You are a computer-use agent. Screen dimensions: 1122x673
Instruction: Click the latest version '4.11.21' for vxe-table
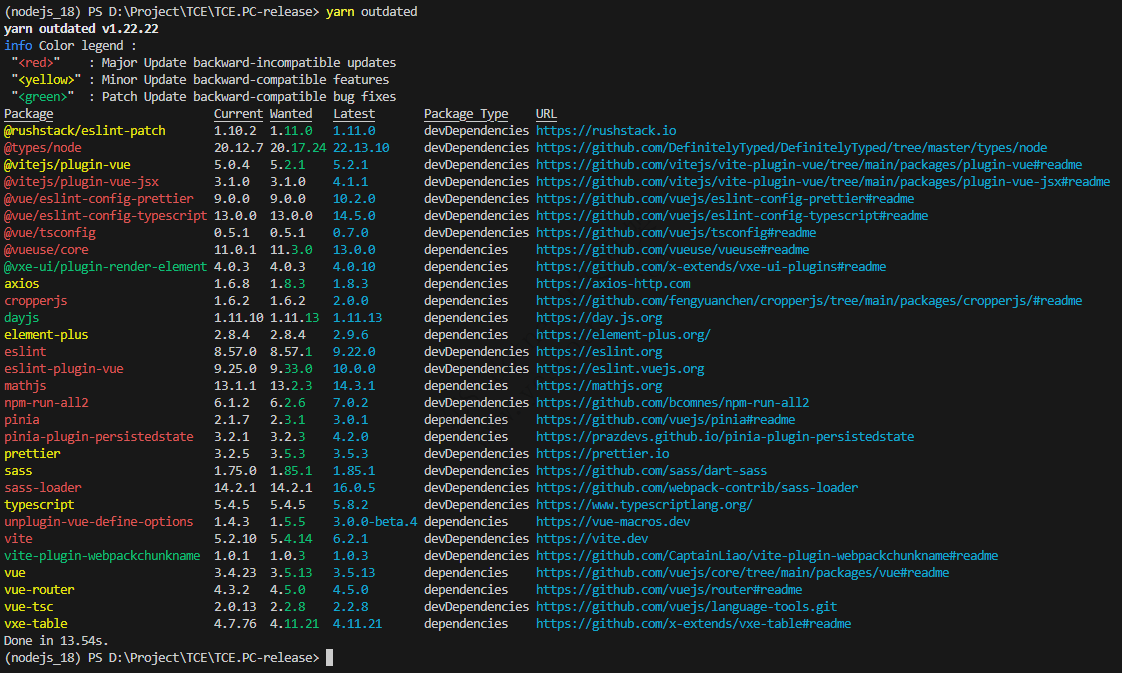pyautogui.click(x=357, y=624)
